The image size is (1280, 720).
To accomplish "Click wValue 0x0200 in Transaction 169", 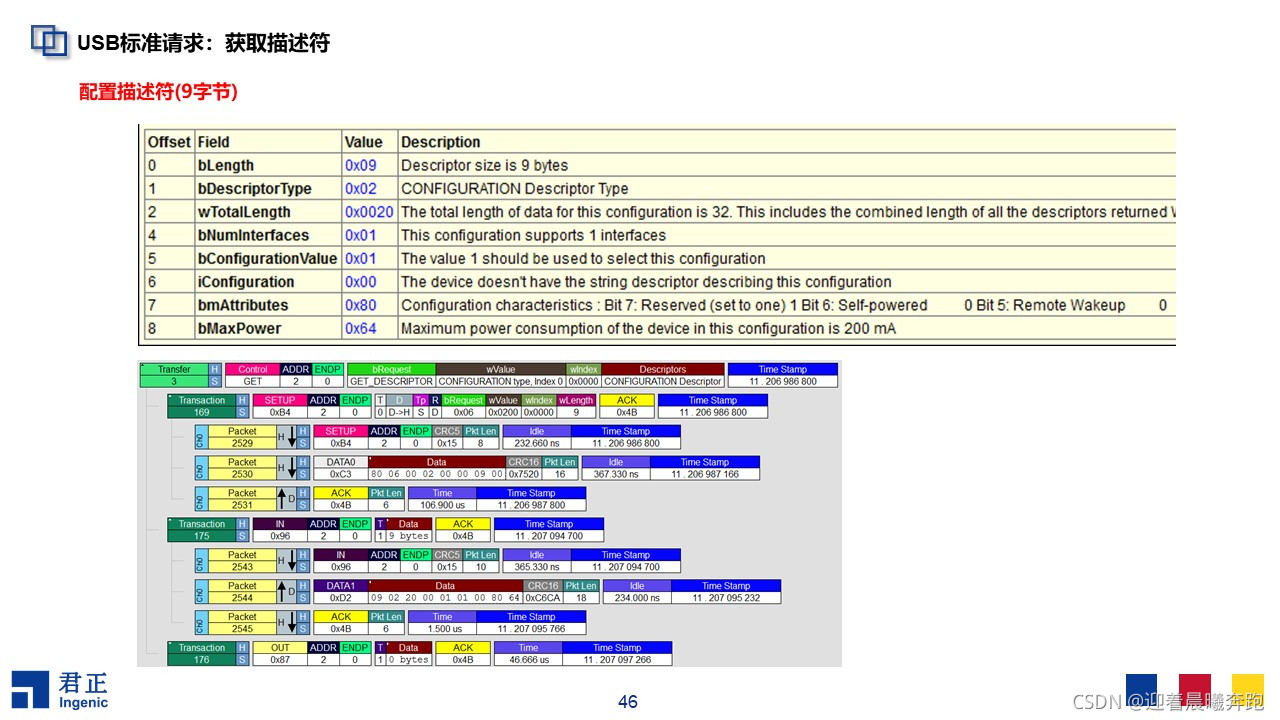I will 503,412.
